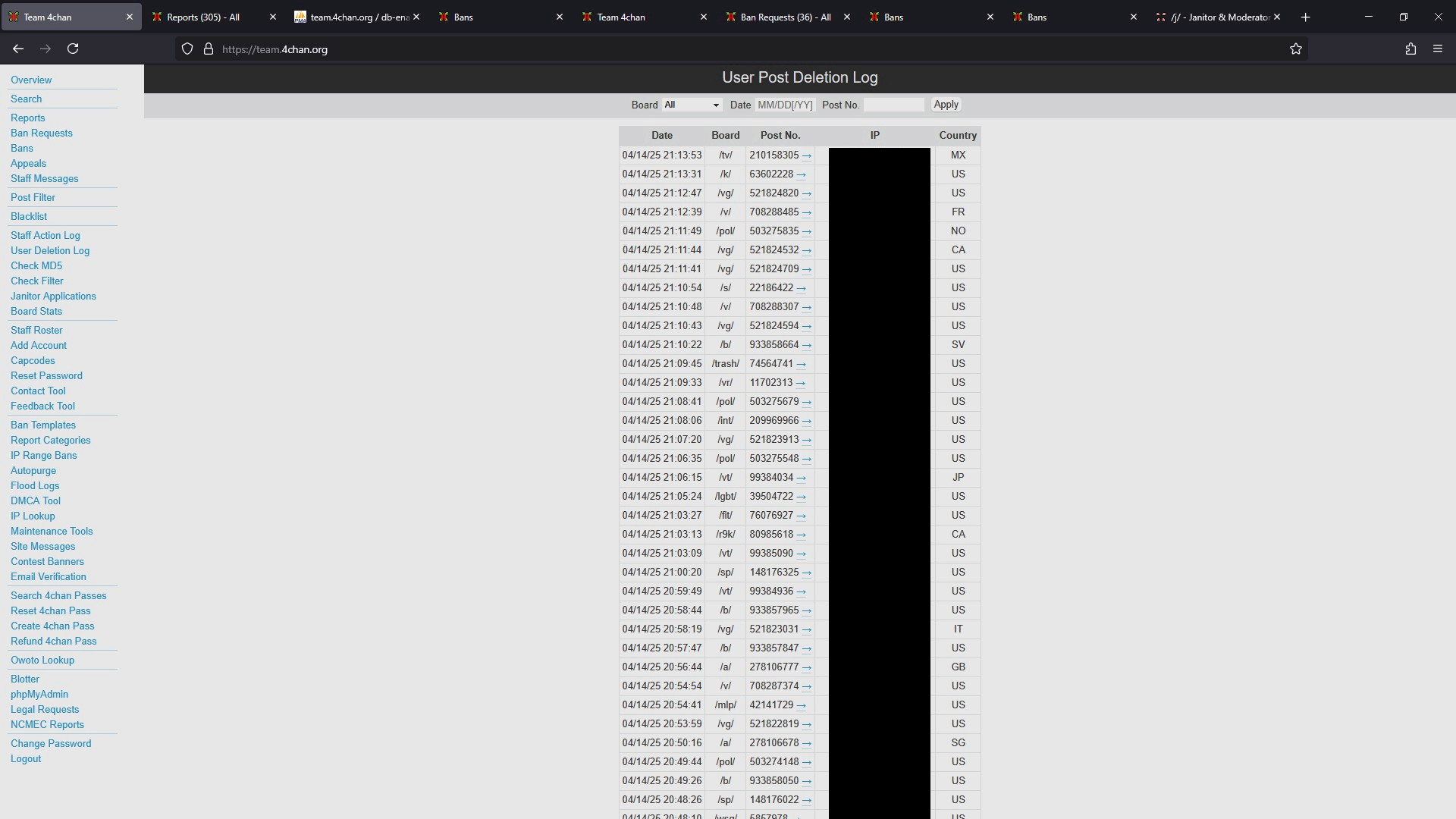Open new tab with plus icon

coord(1305,17)
